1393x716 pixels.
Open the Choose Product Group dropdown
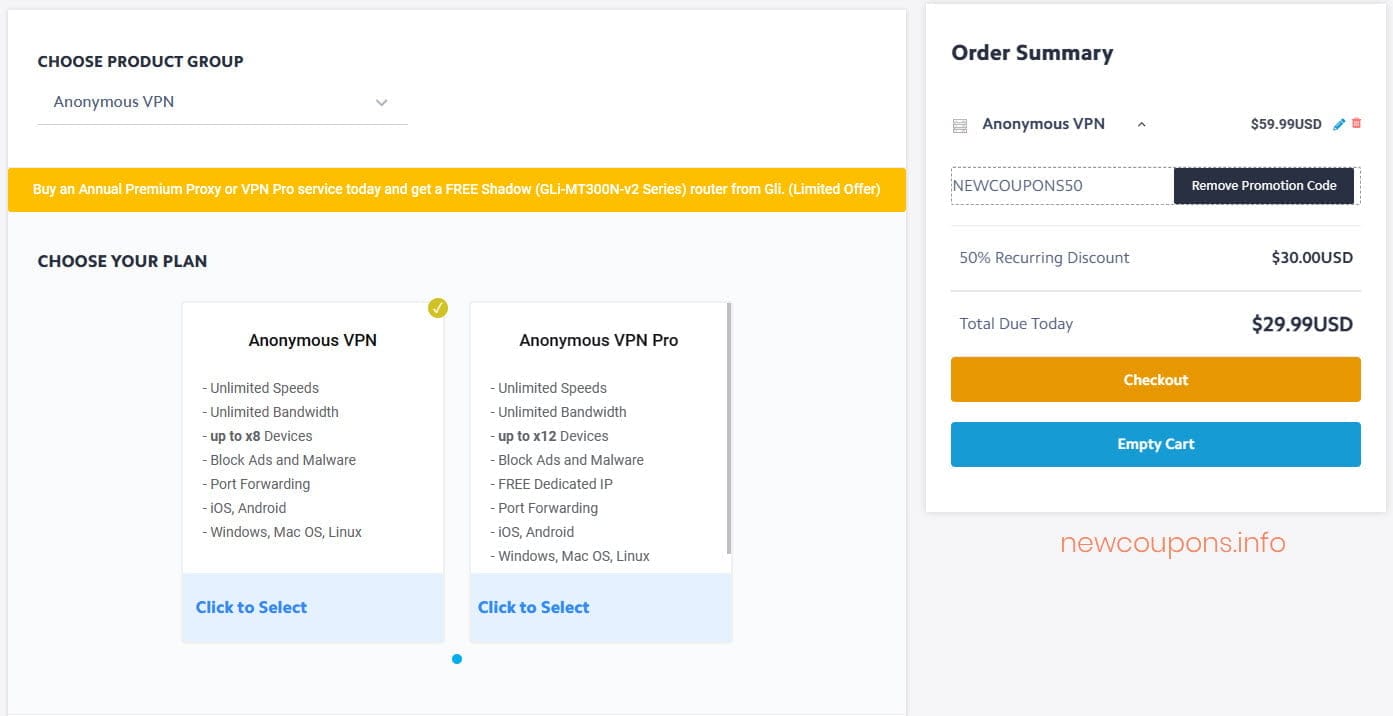click(x=220, y=102)
